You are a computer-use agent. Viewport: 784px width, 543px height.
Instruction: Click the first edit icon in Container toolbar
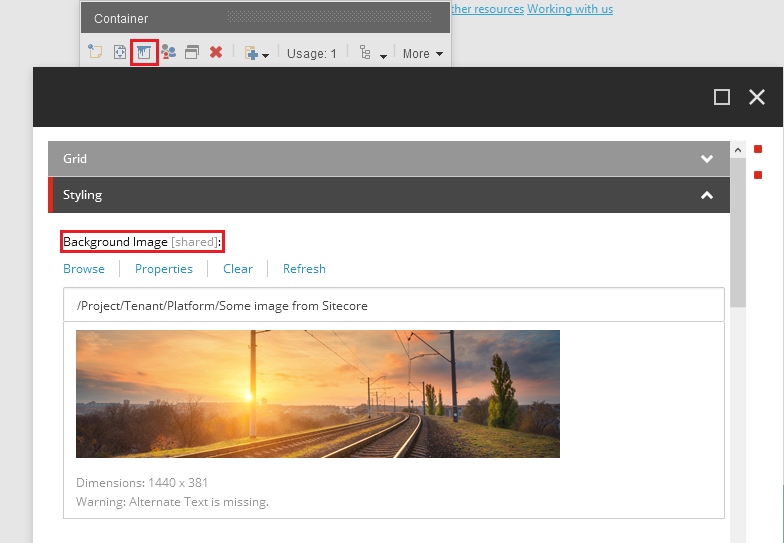tap(96, 53)
